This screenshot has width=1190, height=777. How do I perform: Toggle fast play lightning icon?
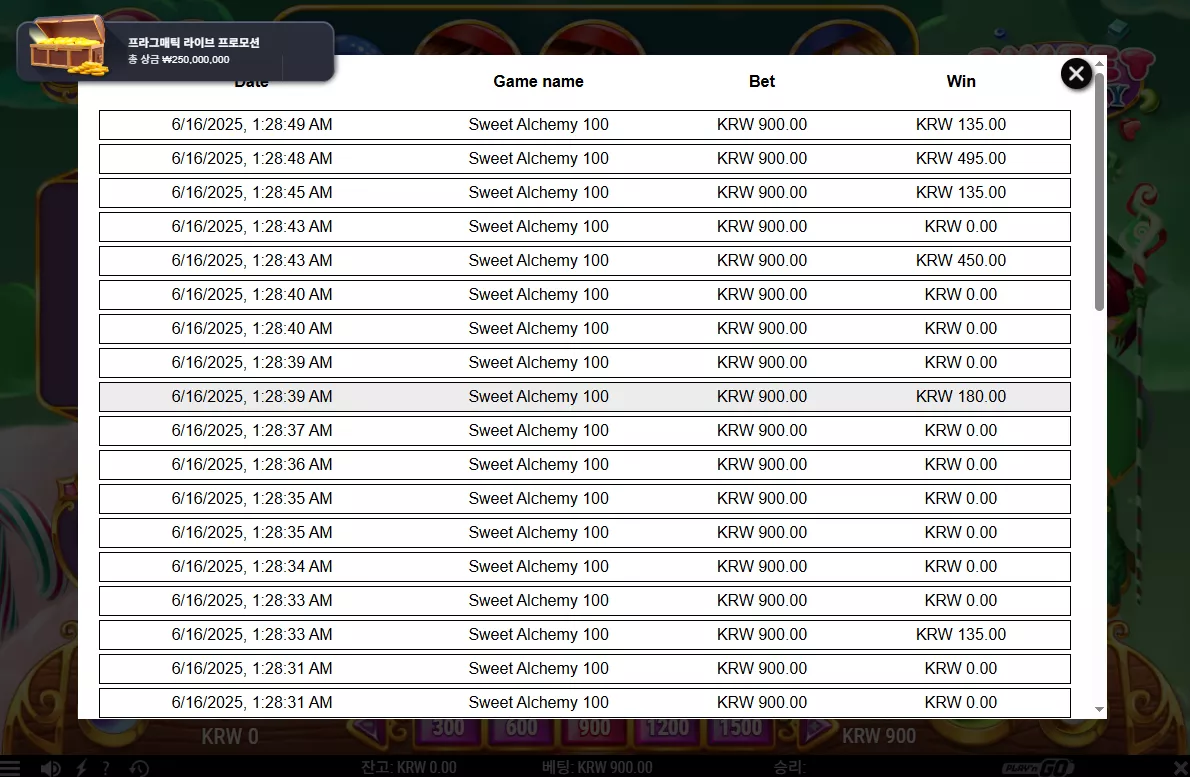click(81, 767)
